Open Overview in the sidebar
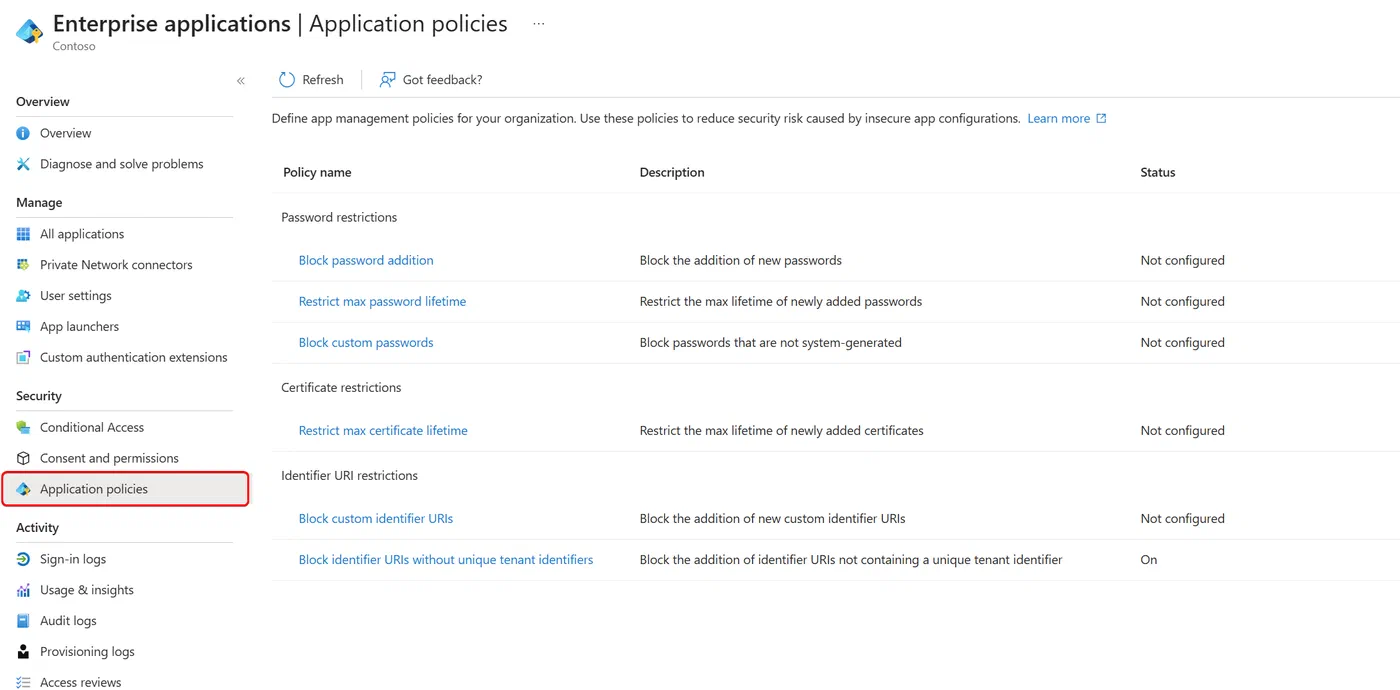1400x690 pixels. coord(65,133)
